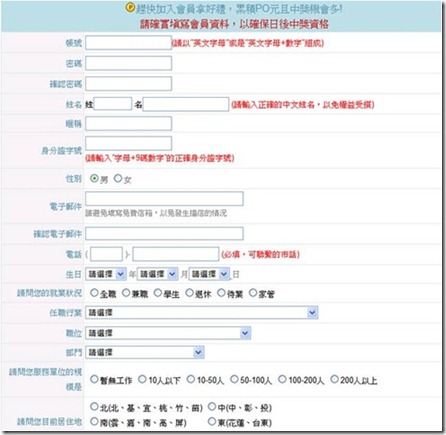Image resolution: width=446 pixels, height=435 pixels.
Task: Select 10-50人 company size option
Action: [x=191, y=379]
